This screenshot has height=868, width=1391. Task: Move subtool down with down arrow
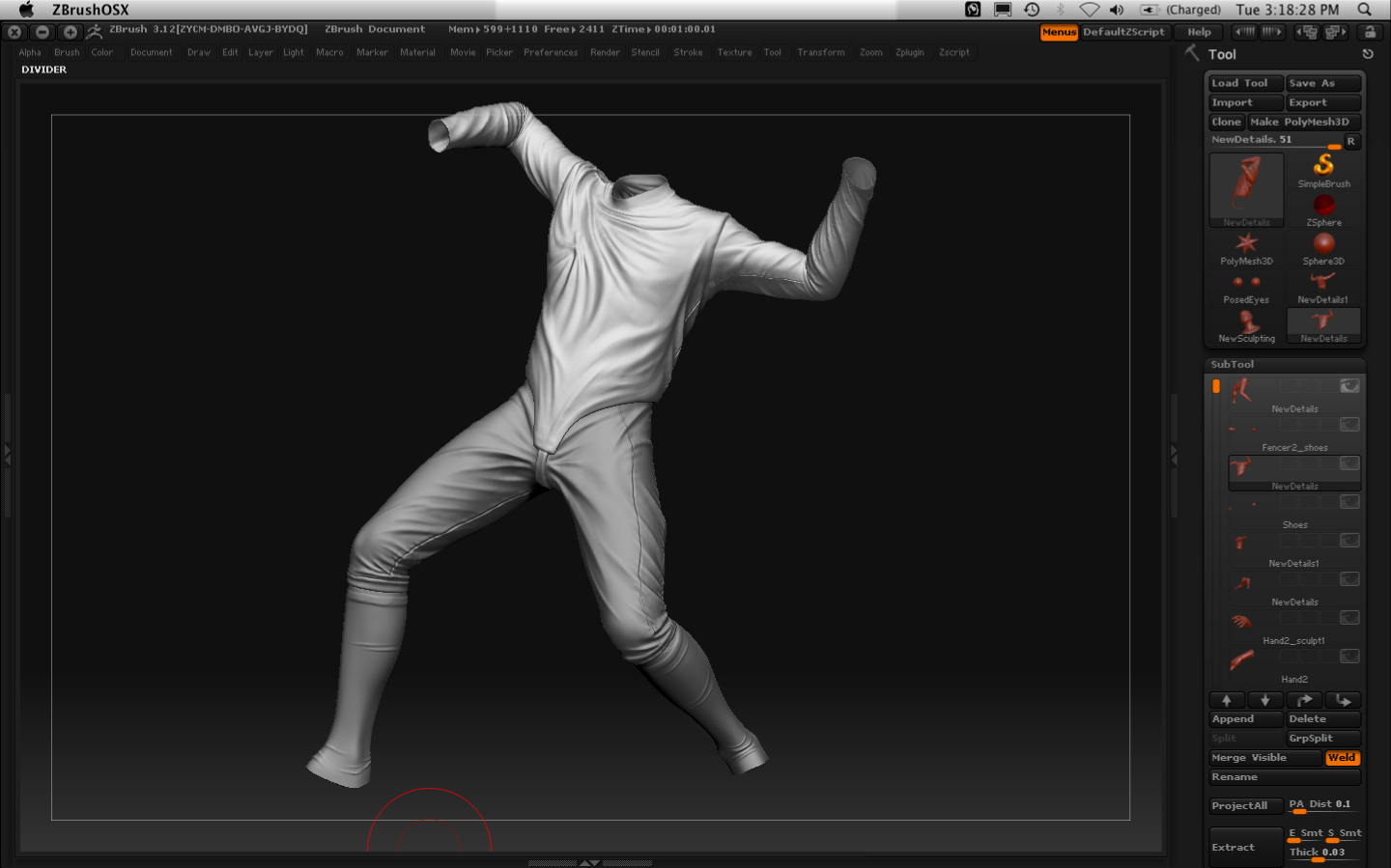1265,700
